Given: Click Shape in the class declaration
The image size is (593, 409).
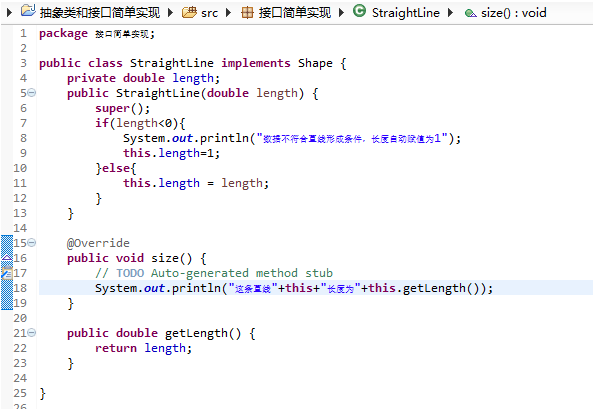Looking at the screenshot, I should pyautogui.click(x=315, y=63).
